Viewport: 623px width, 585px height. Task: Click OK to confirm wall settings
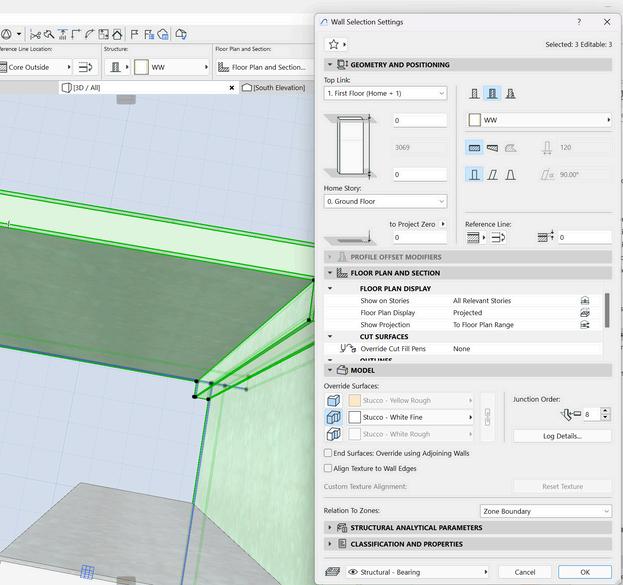click(x=585, y=572)
